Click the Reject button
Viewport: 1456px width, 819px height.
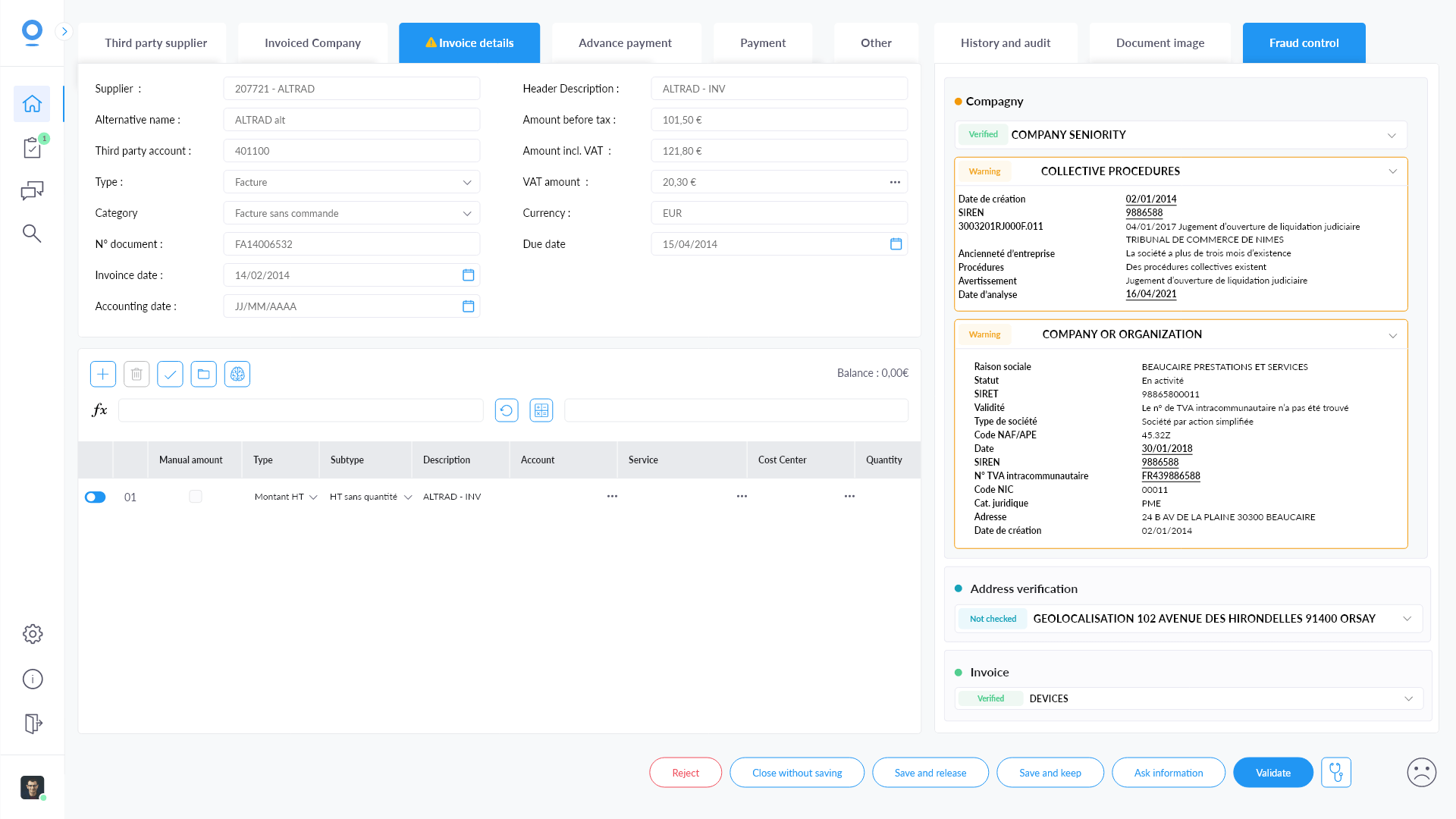pos(686,773)
